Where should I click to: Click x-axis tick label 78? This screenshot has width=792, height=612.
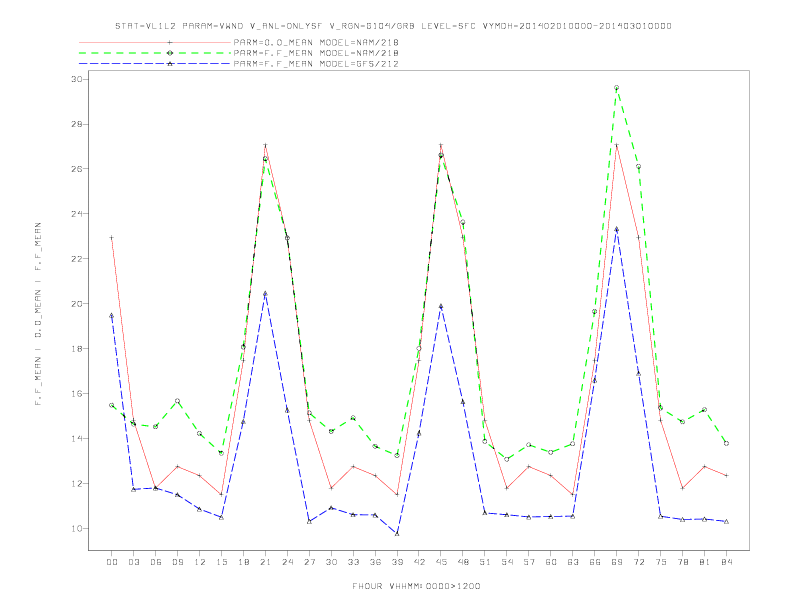pos(682,562)
